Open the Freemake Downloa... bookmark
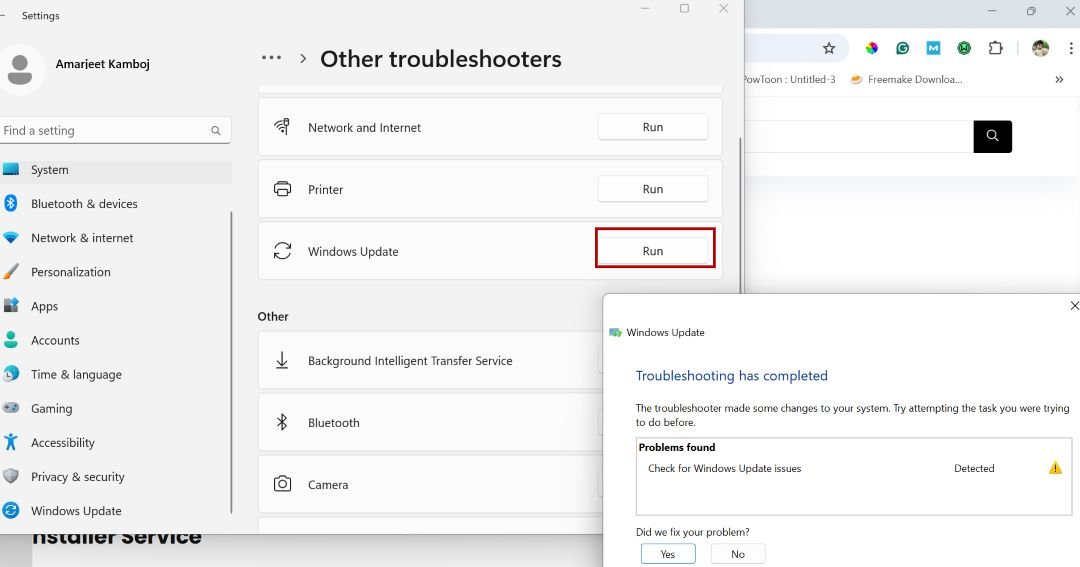Viewport: 1080px width, 567px height. (x=906, y=79)
